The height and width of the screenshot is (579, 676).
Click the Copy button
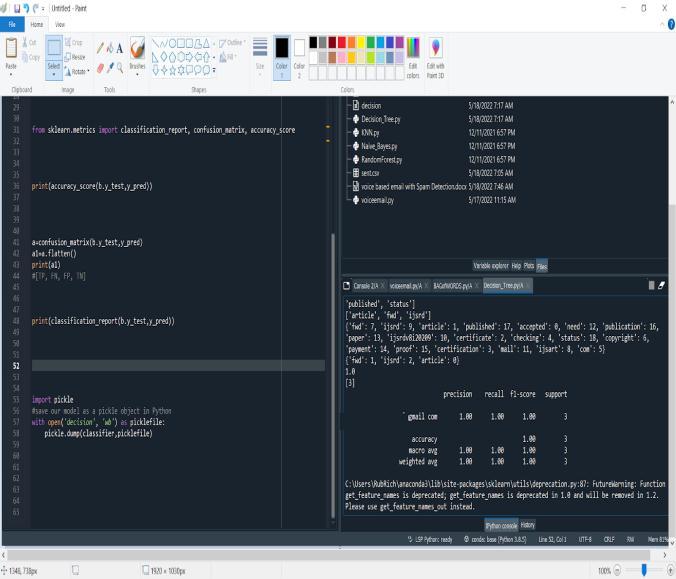[x=31, y=57]
